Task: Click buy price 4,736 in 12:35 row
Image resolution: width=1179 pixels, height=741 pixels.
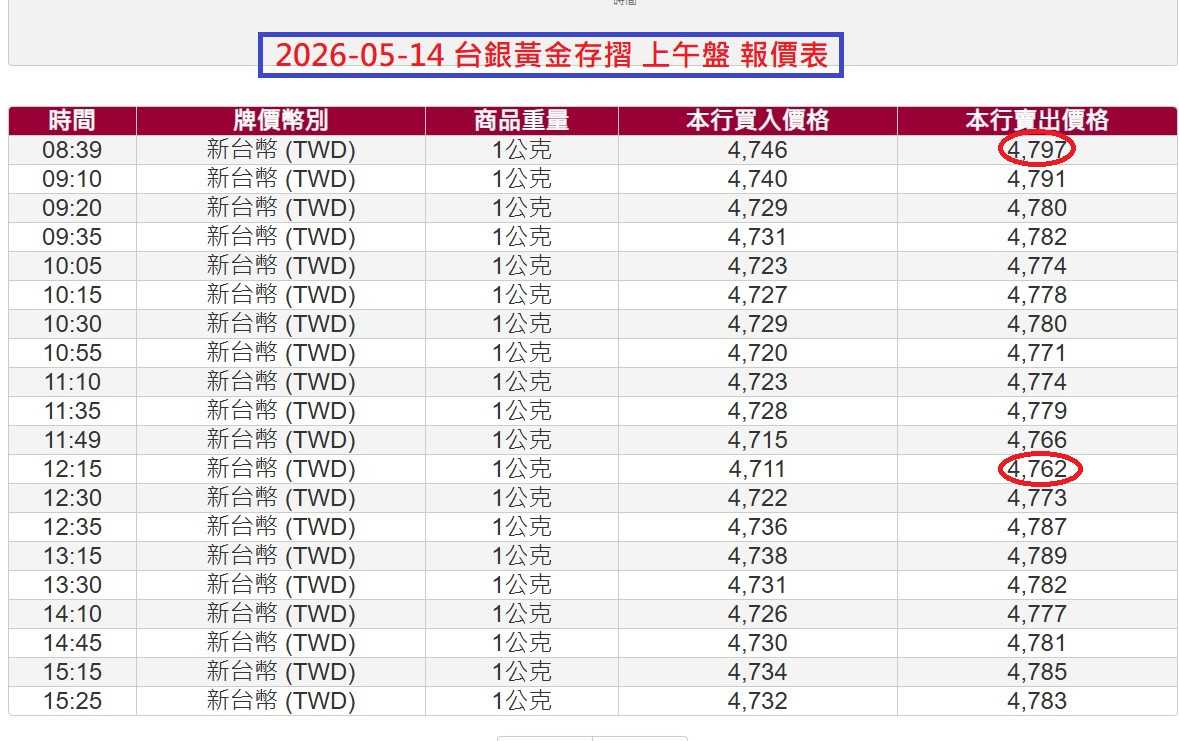Action: (758, 527)
